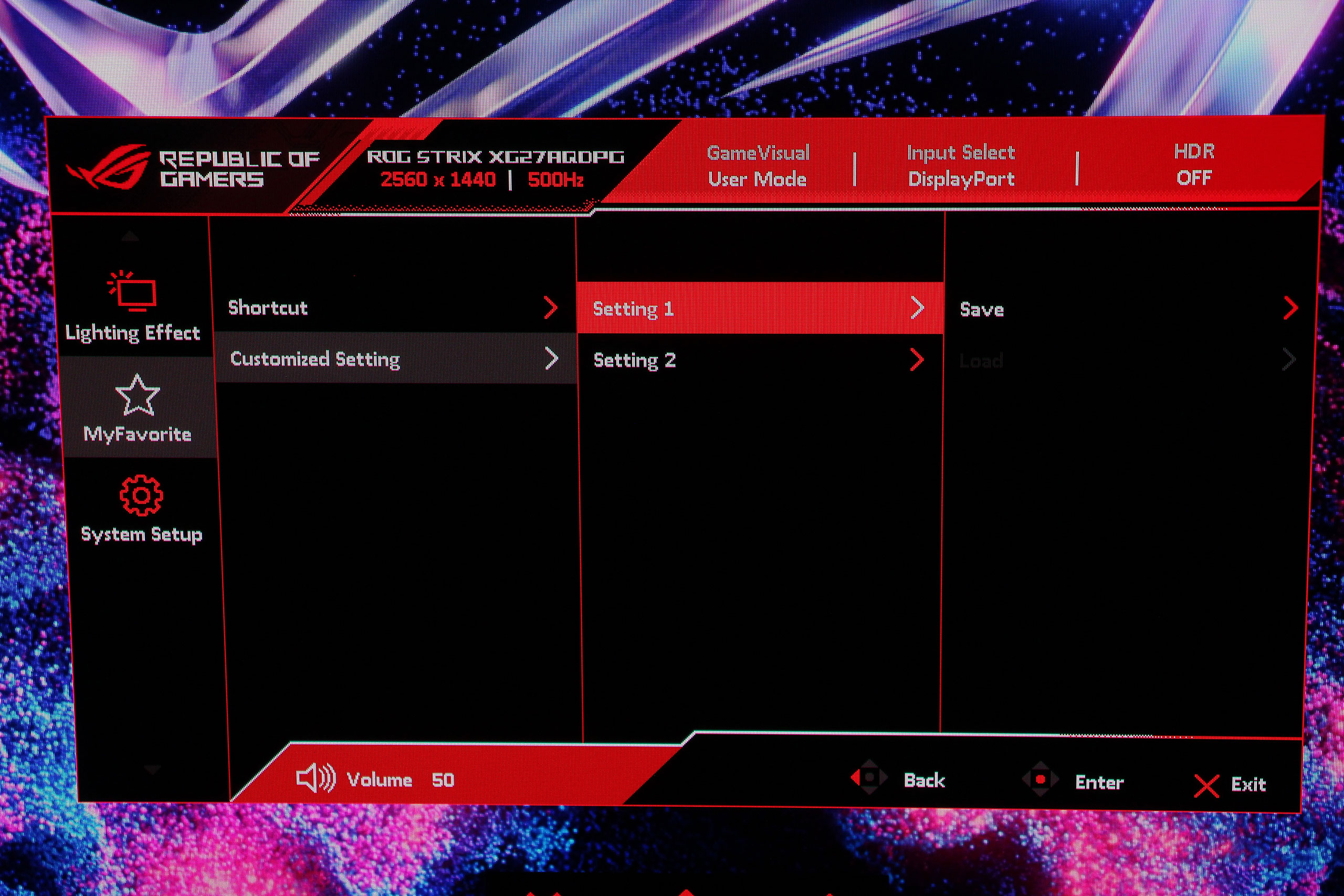
Task: Choose Customized Setting menu item
Action: click(x=315, y=359)
